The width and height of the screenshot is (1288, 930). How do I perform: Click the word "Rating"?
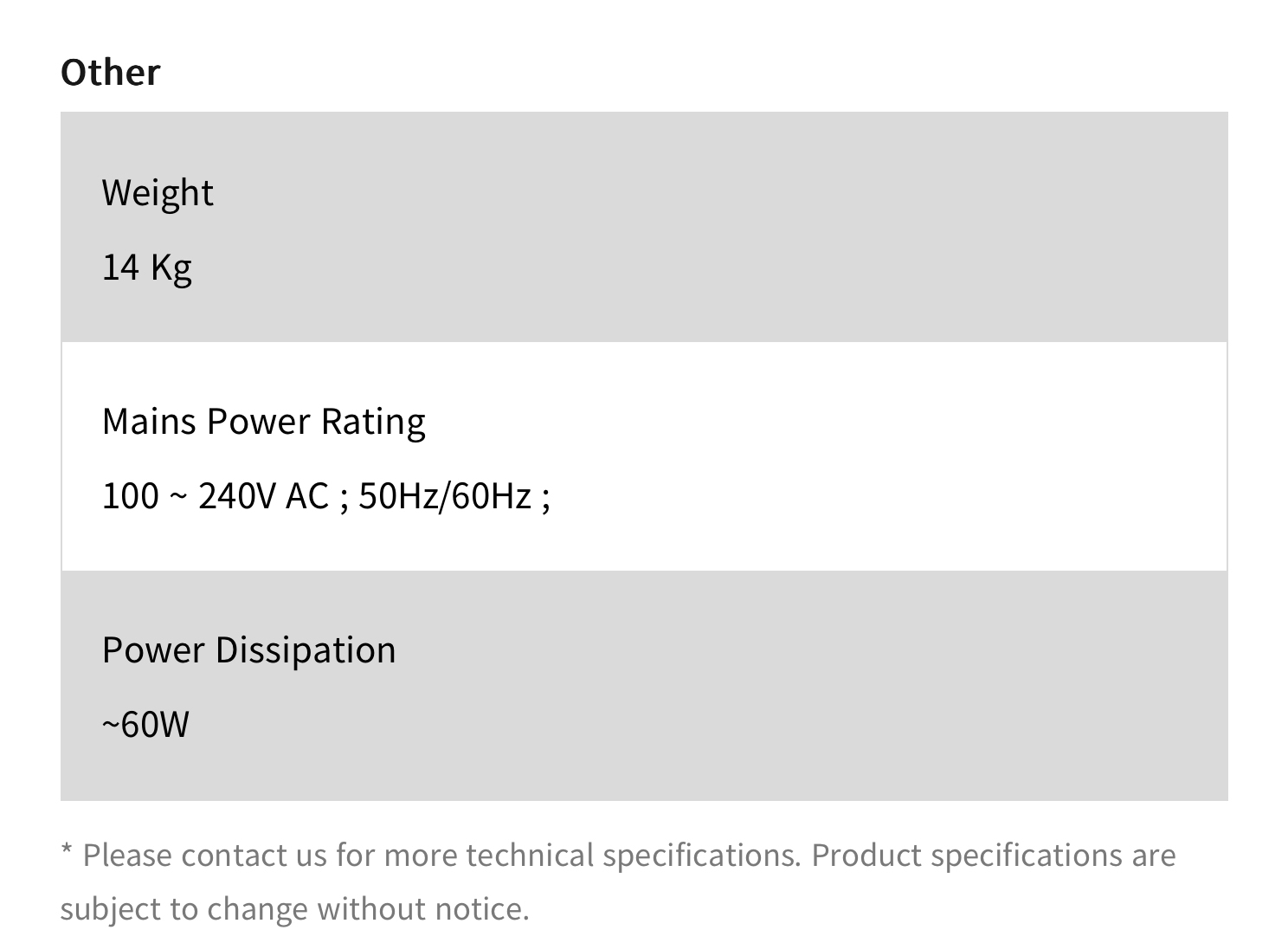[372, 421]
